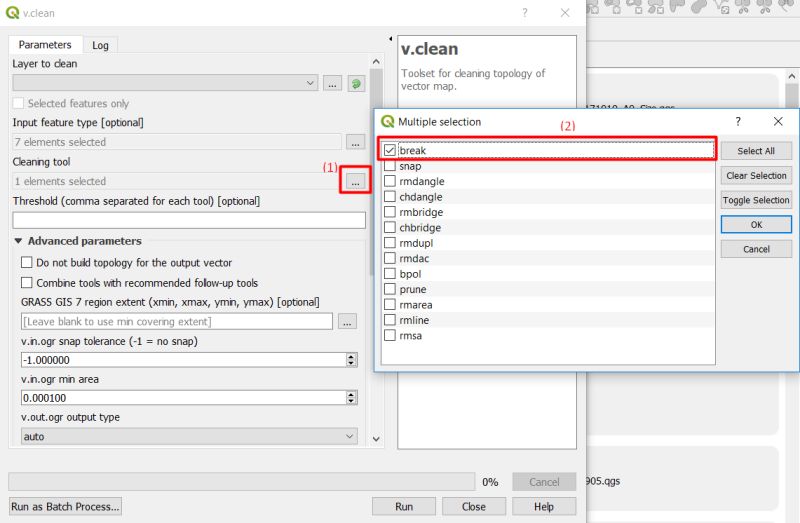This screenshot has height=523, width=800.
Task: Check the rmdac option
Action: (390, 258)
